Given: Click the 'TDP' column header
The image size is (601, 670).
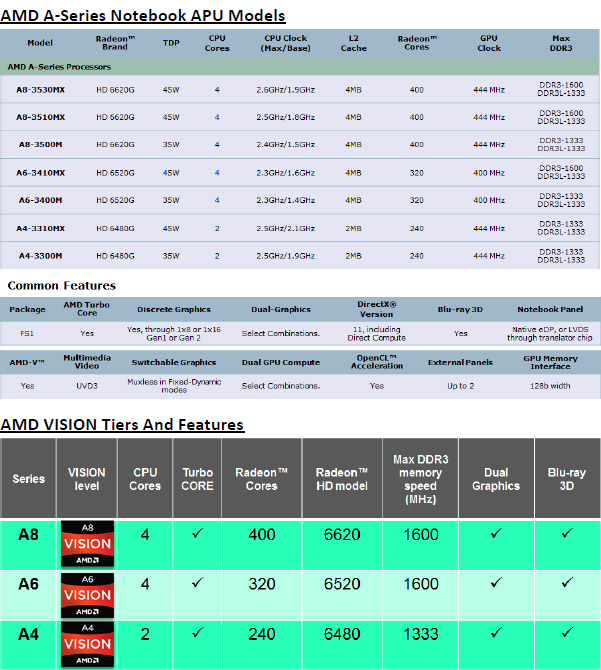Looking at the screenshot, I should [171, 43].
